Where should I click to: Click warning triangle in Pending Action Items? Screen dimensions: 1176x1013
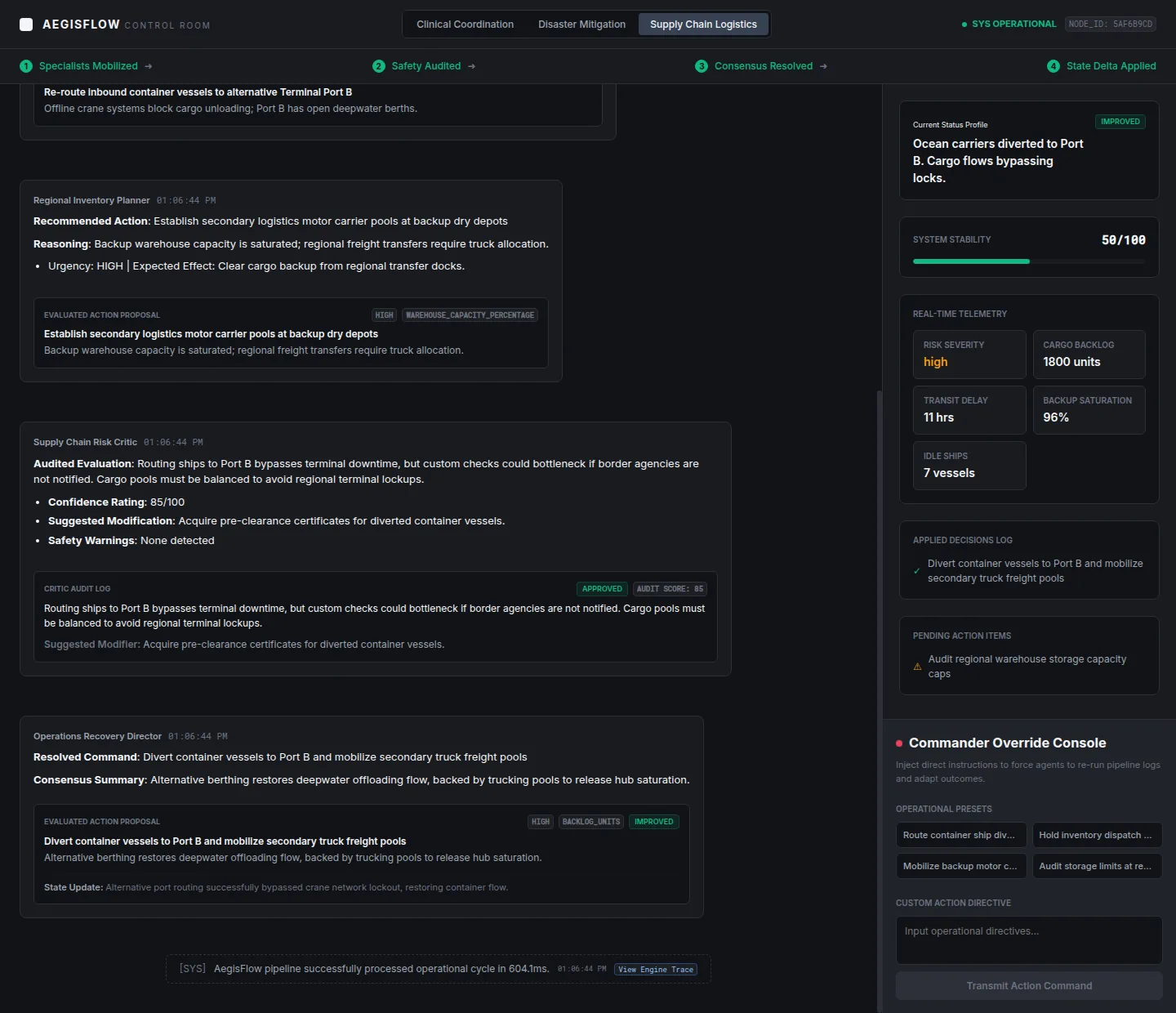pos(917,667)
